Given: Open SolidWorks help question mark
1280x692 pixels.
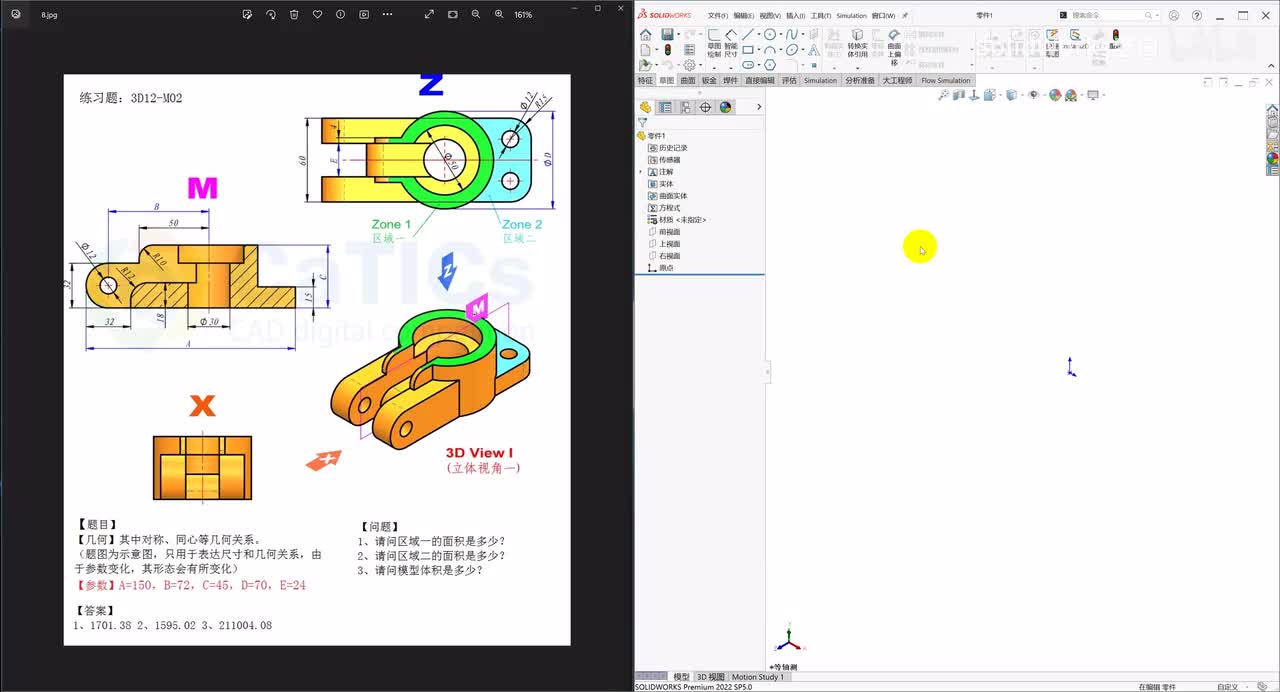Looking at the screenshot, I should pyautogui.click(x=1197, y=15).
